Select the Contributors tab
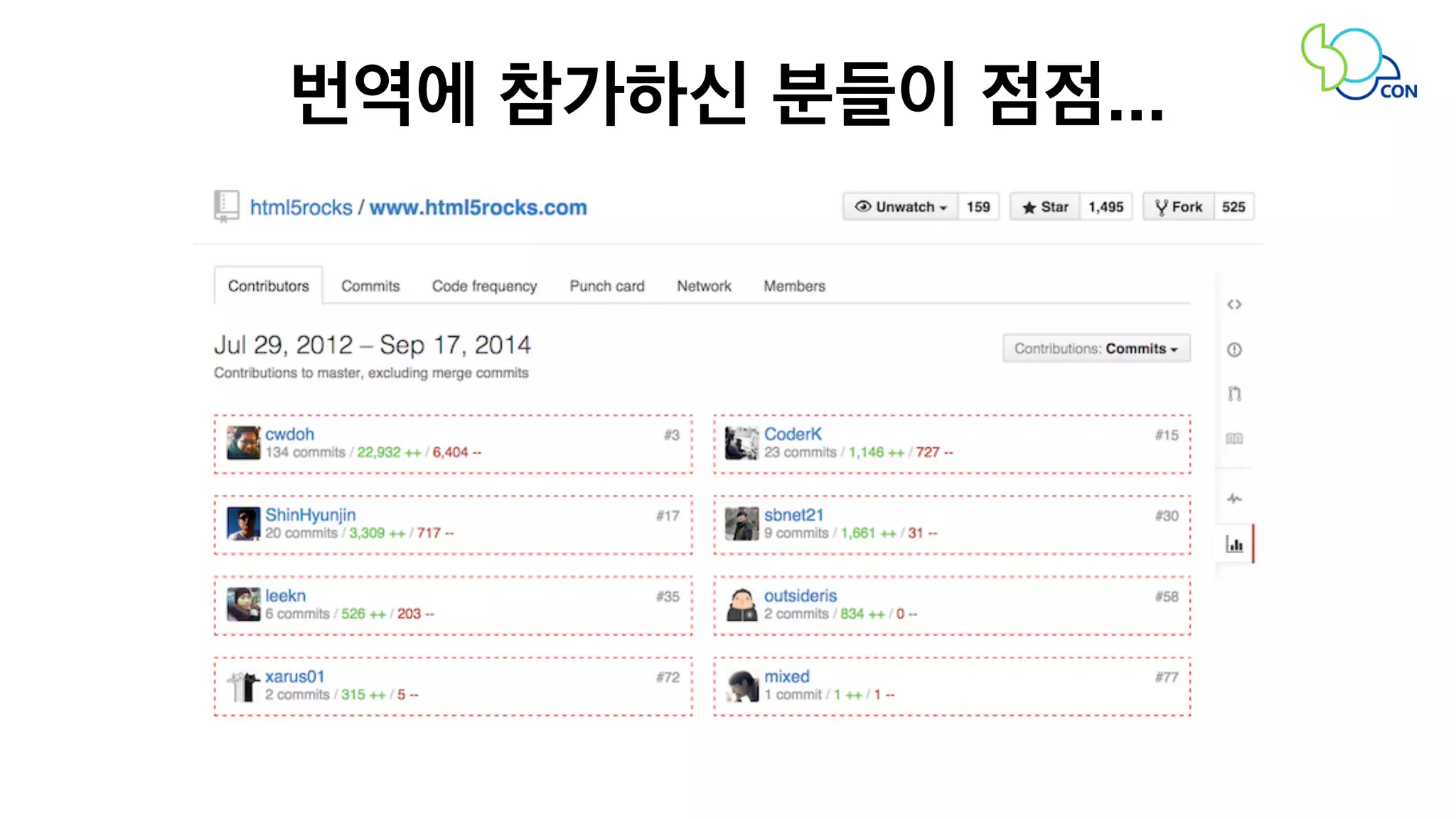This screenshot has height=819, width=1456. click(269, 286)
